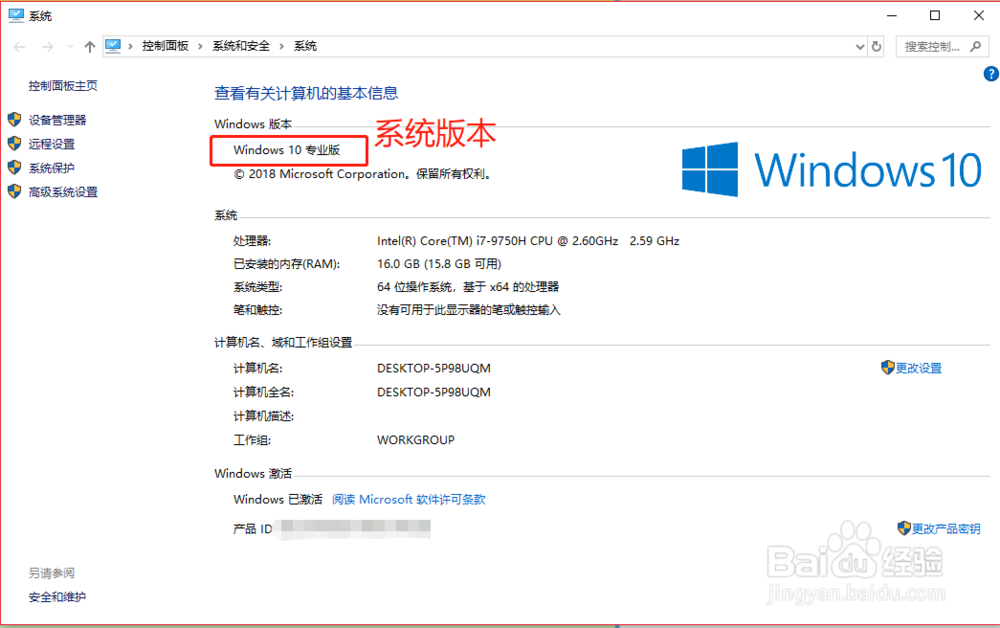
Task: Maximize the 系统 window
Action: point(935,15)
